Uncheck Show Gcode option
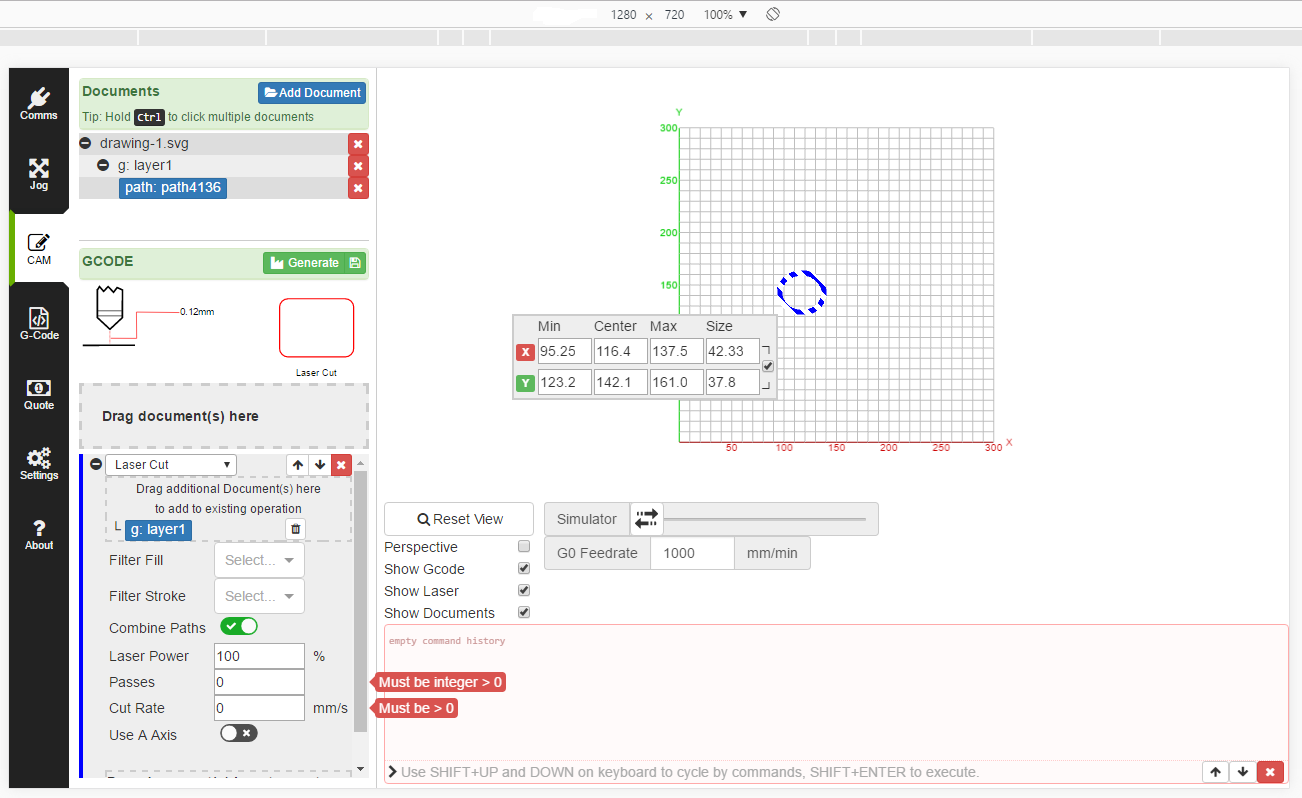This screenshot has width=1302, height=798. click(x=524, y=569)
